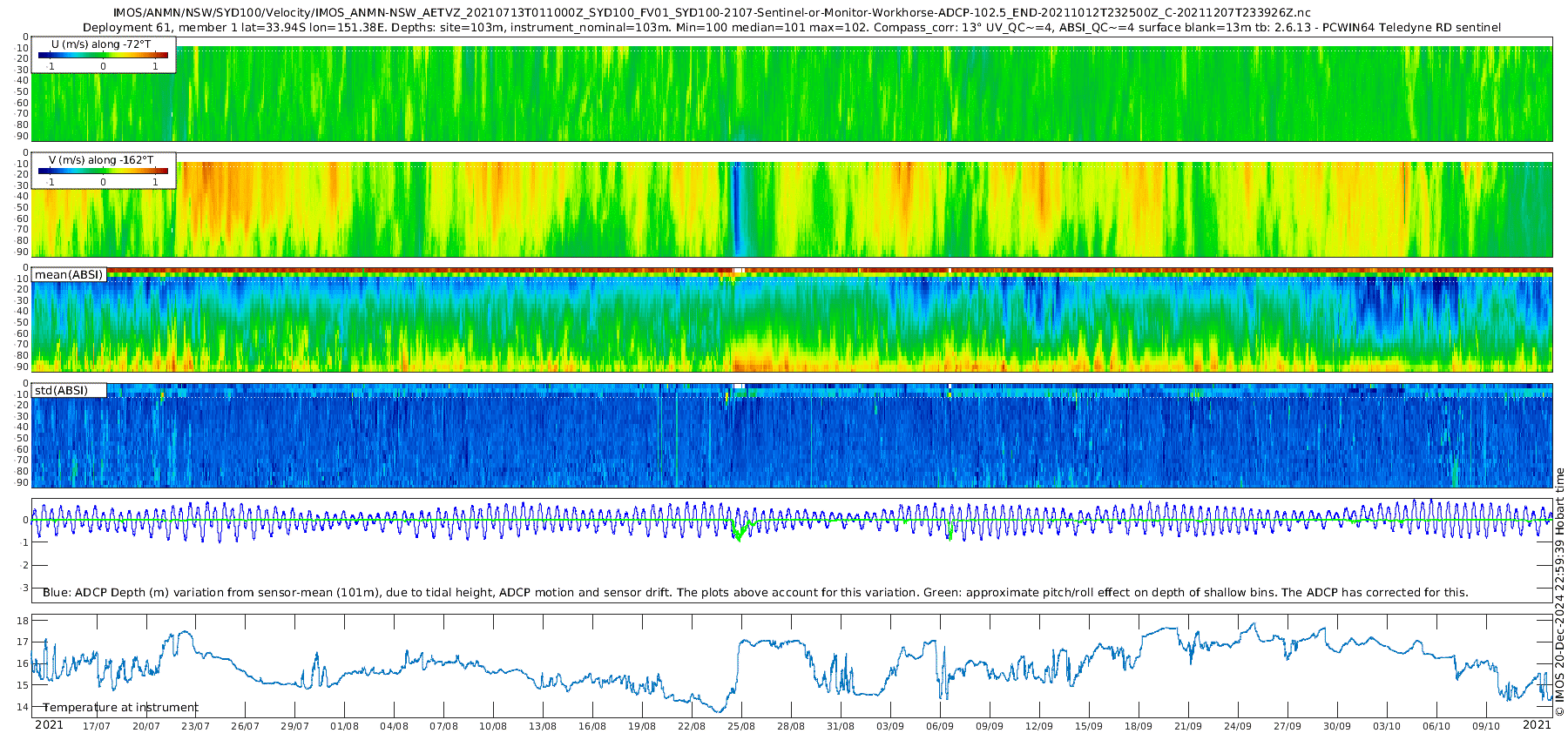Click the V velocity colorbar gradient
The image size is (1568, 740).
pyautogui.click(x=103, y=171)
